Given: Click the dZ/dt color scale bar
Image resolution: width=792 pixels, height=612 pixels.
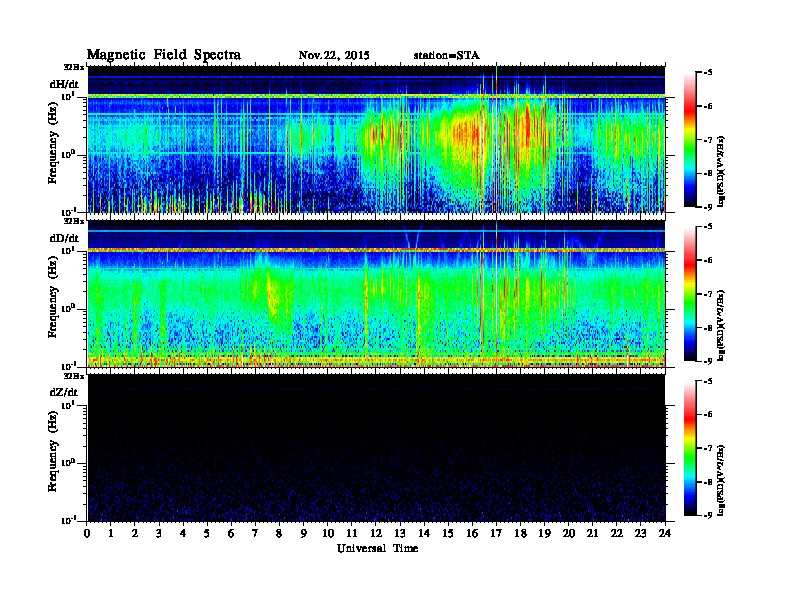Looking at the screenshot, I should [x=690, y=448].
